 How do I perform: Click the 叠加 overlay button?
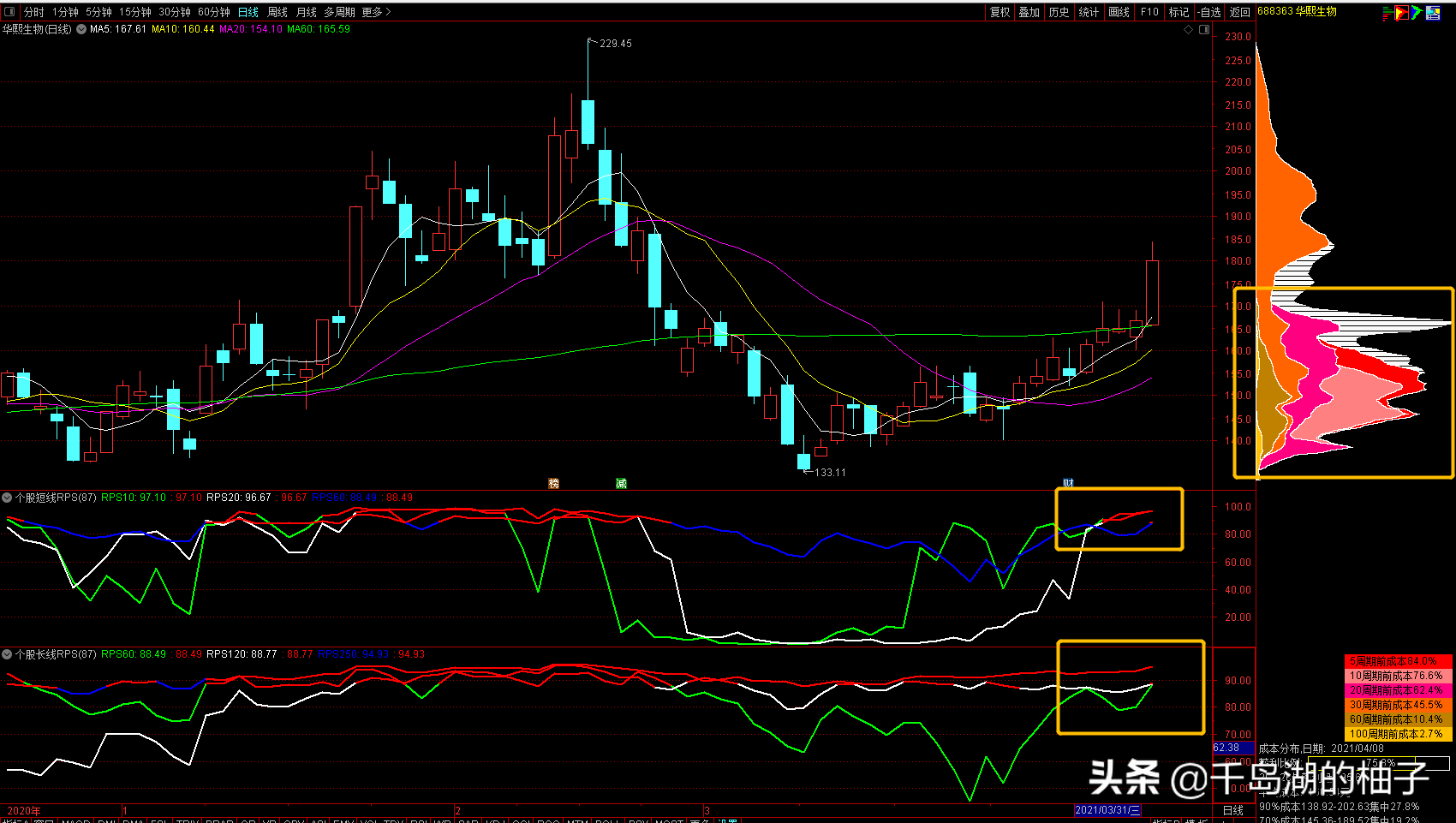[x=1029, y=12]
